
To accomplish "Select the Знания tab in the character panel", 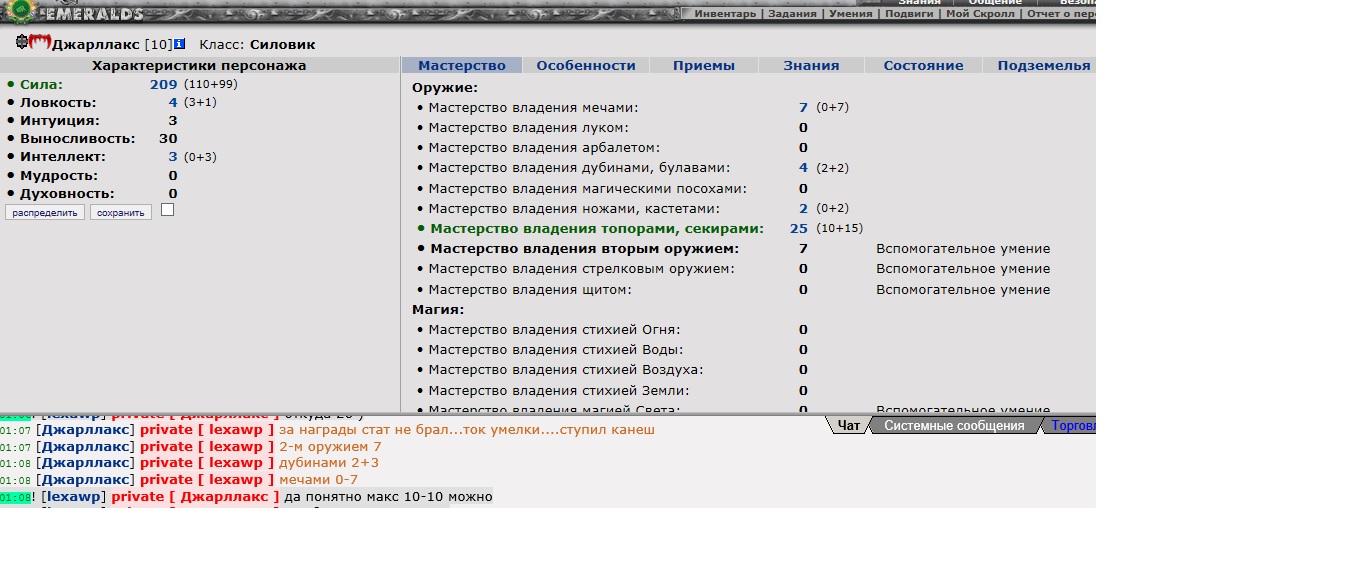I will (x=811, y=65).
